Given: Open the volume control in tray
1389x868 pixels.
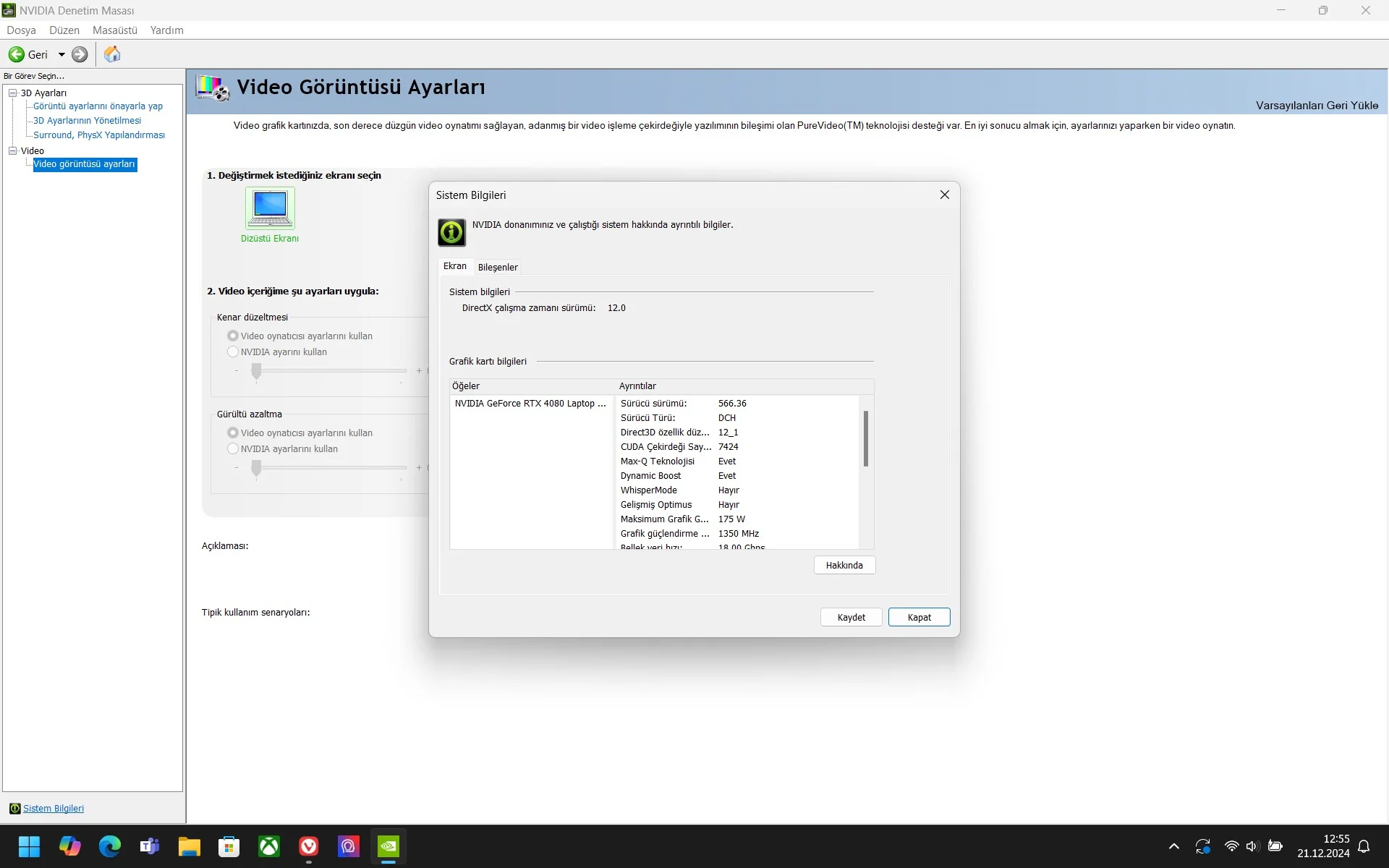Looking at the screenshot, I should pos(1253,846).
